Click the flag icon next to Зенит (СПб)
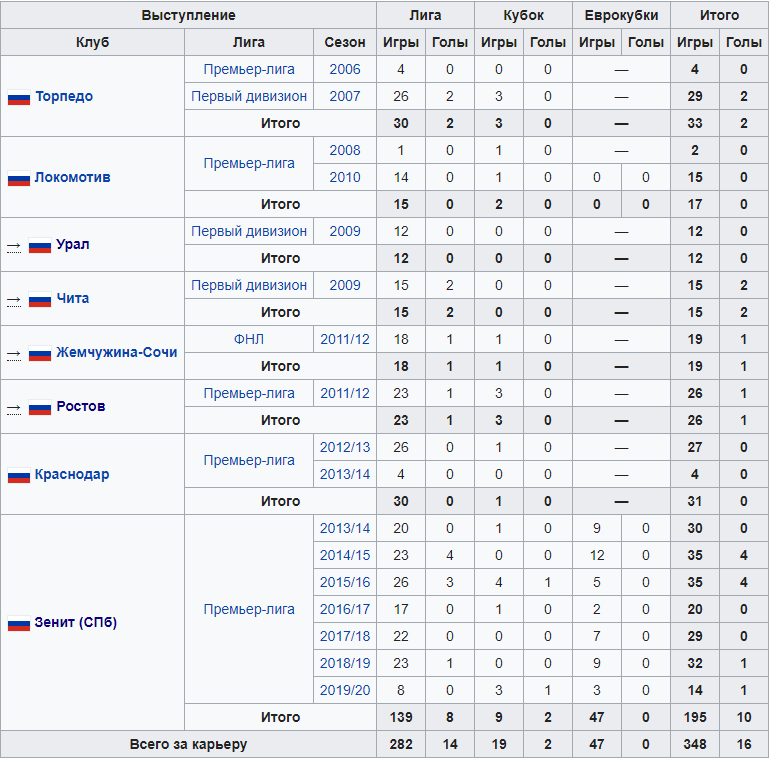This screenshot has width=771, height=759. tap(19, 623)
